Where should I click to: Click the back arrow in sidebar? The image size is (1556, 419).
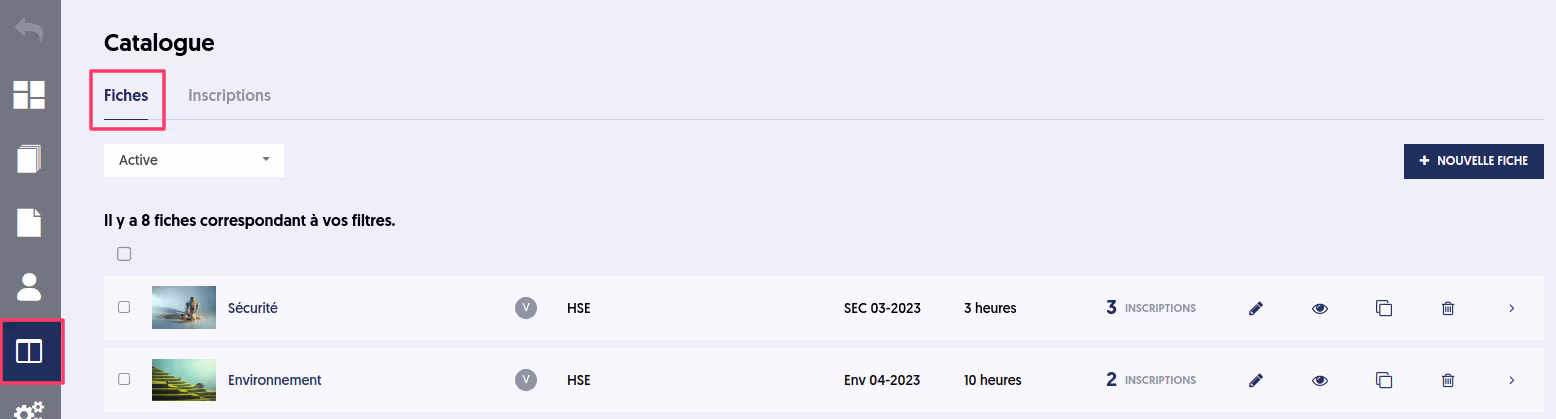pyautogui.click(x=29, y=30)
